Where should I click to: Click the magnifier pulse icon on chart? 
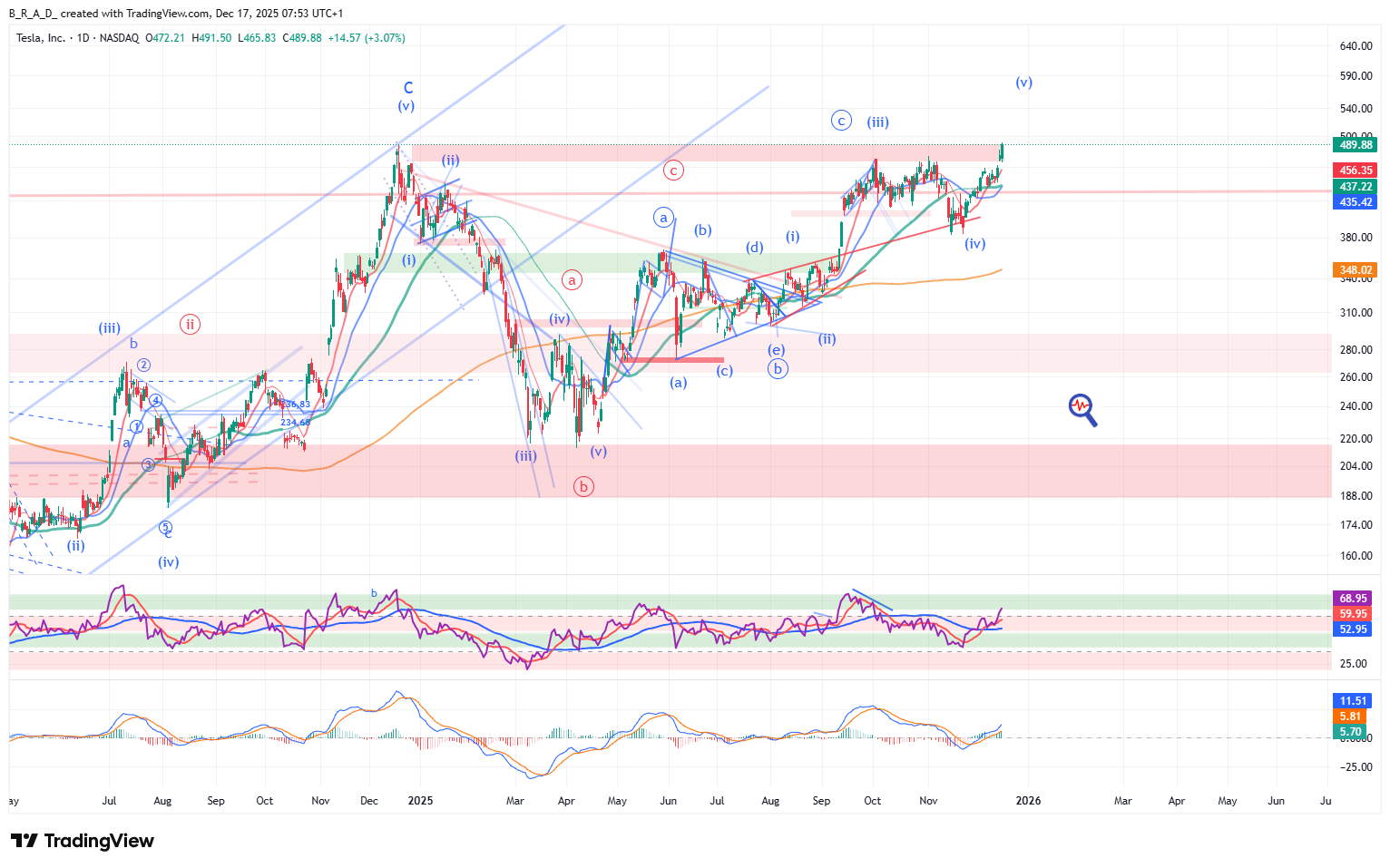click(x=1082, y=409)
